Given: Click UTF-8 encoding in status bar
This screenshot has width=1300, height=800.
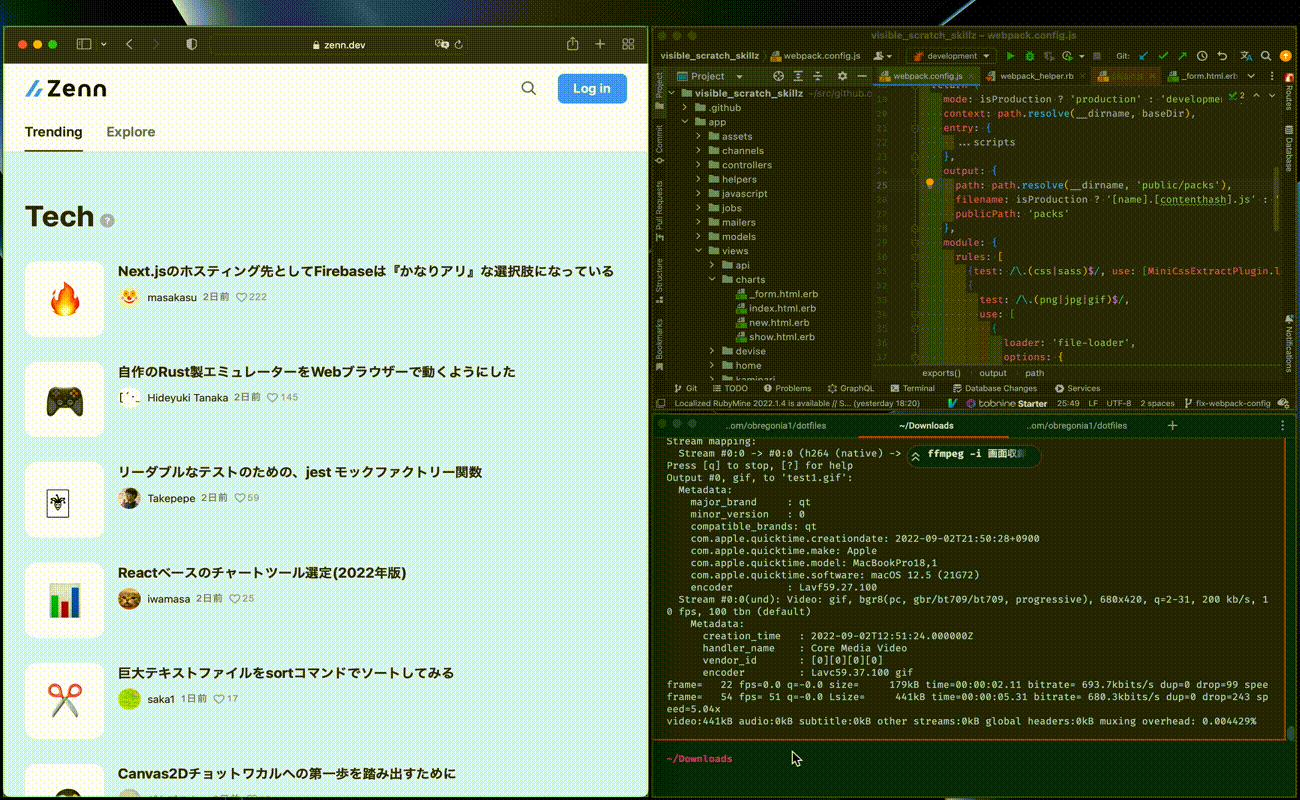Looking at the screenshot, I should tap(1118, 403).
